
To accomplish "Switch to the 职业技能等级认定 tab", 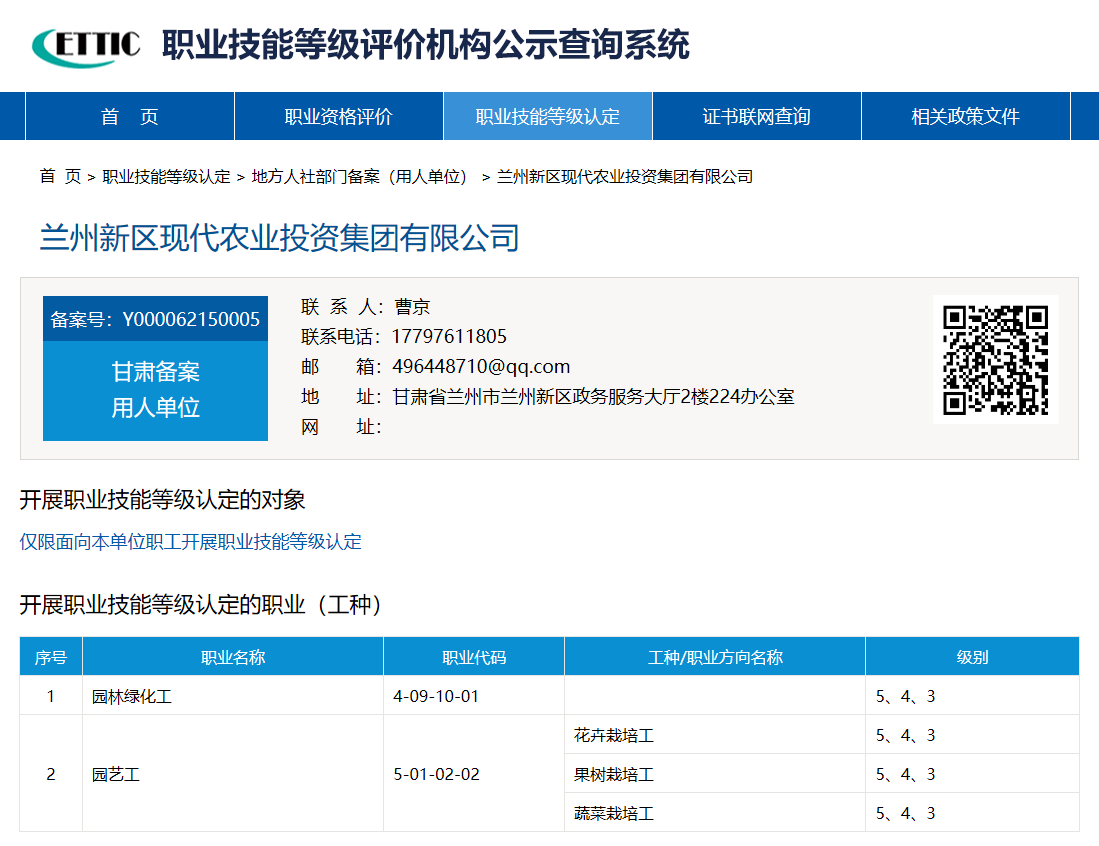I will coord(548,115).
